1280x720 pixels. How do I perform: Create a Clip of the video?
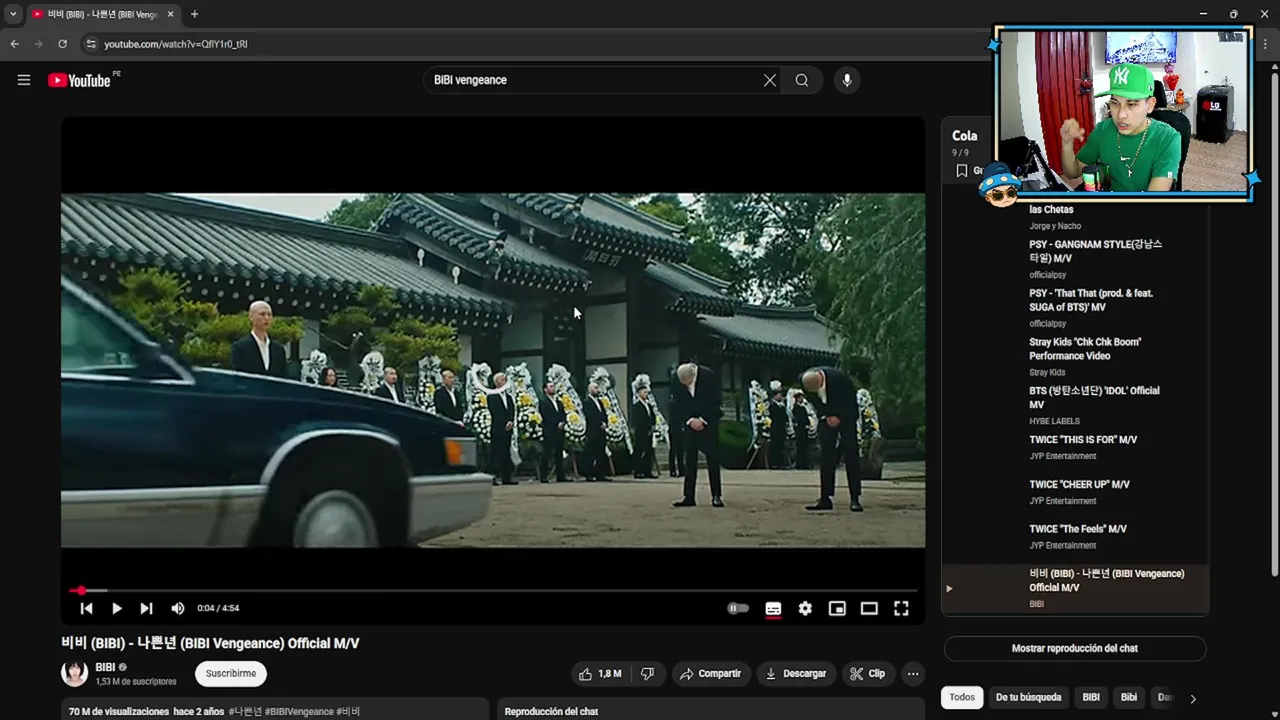[x=867, y=674]
